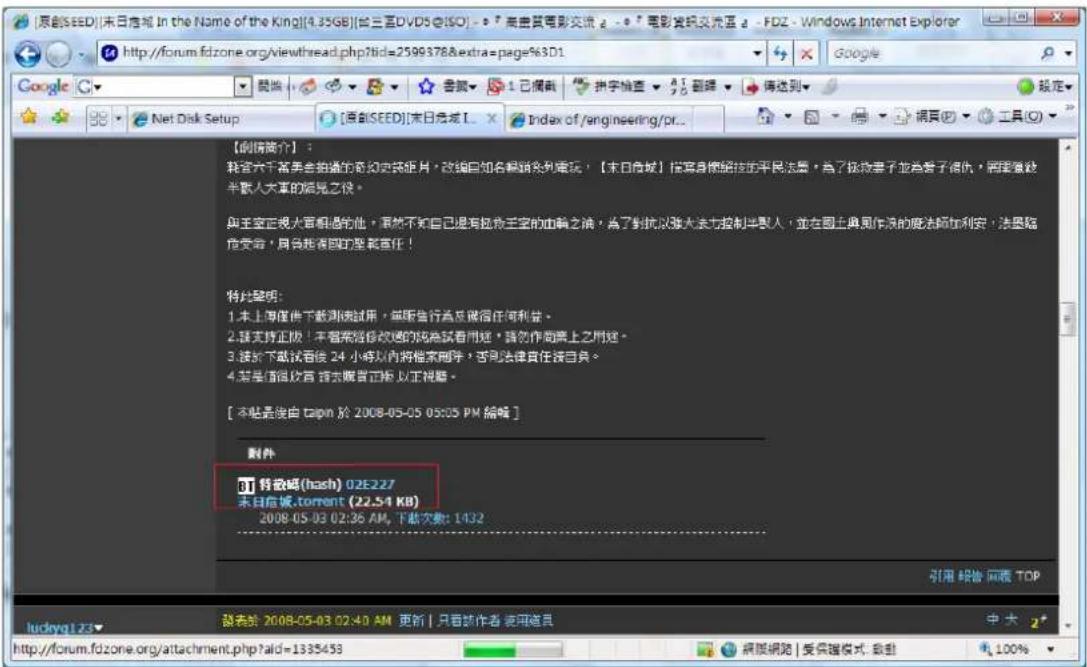Screen dimensions: 1087x667
Task: Close the [原創SEED] tab with its X
Action: (492, 119)
